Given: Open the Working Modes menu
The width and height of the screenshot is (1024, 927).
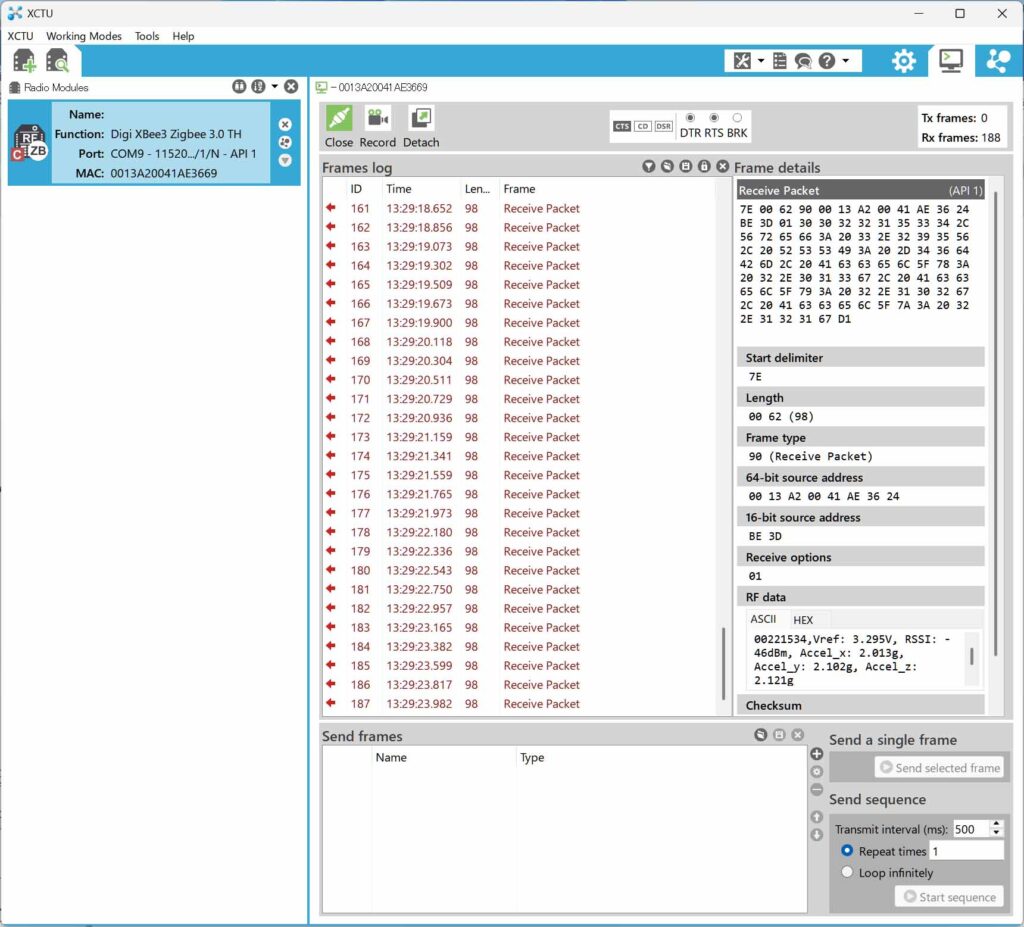Looking at the screenshot, I should pos(84,36).
